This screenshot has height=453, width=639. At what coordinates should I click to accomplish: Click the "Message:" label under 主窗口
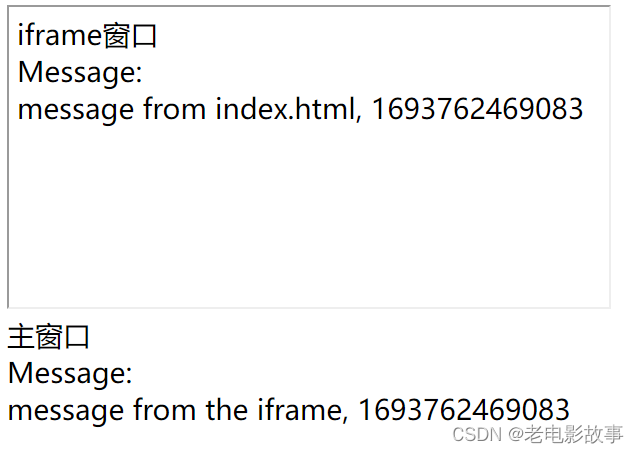click(70, 373)
